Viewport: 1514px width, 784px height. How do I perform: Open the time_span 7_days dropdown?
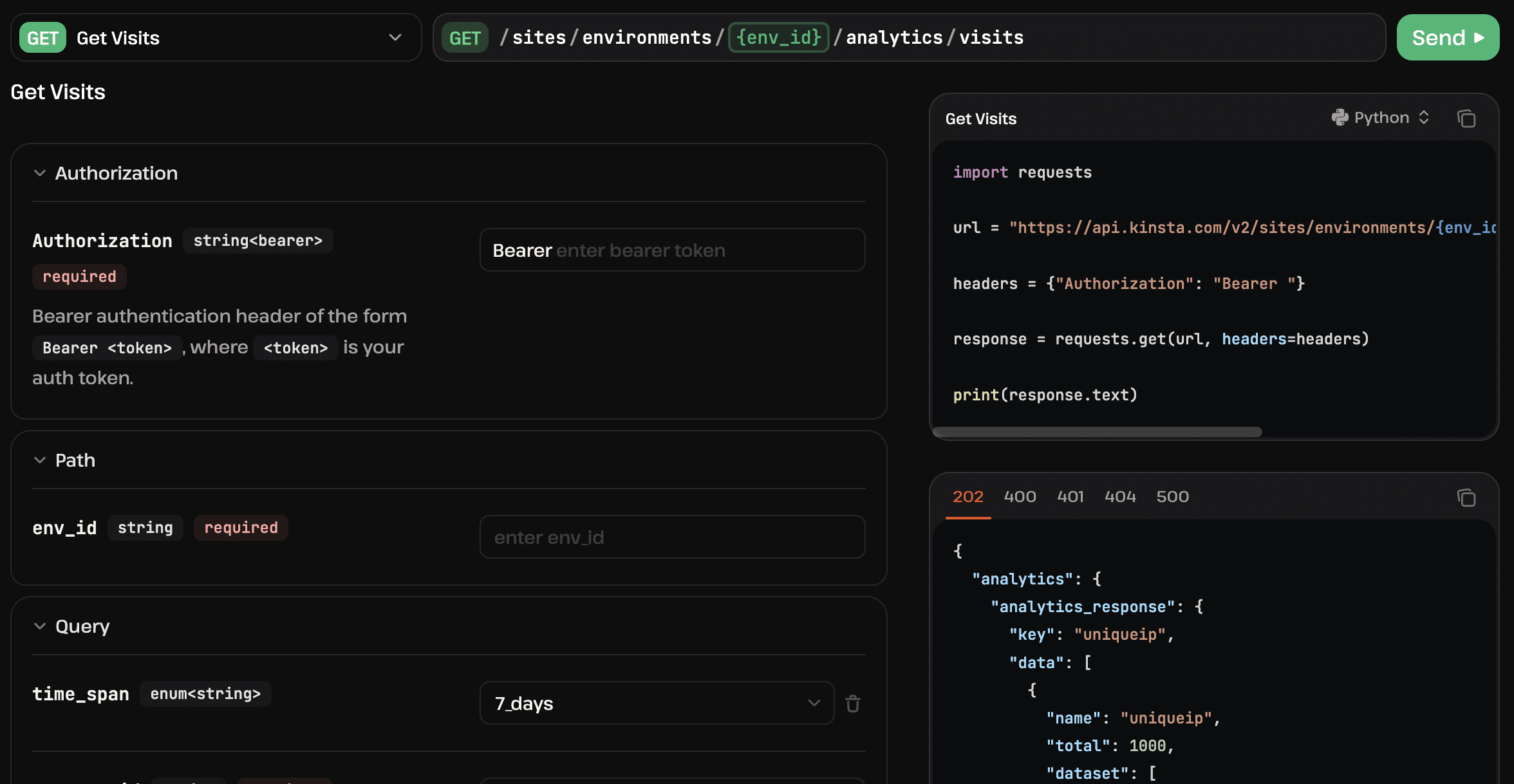tap(657, 703)
